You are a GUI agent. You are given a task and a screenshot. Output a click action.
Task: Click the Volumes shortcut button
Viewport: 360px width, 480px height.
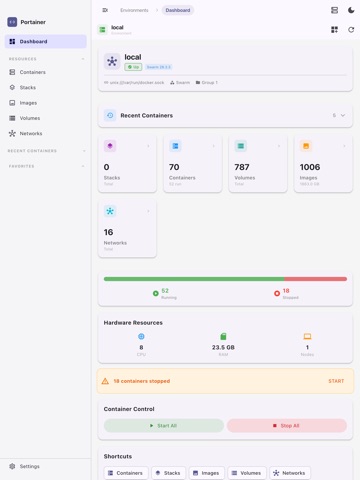(x=247, y=473)
